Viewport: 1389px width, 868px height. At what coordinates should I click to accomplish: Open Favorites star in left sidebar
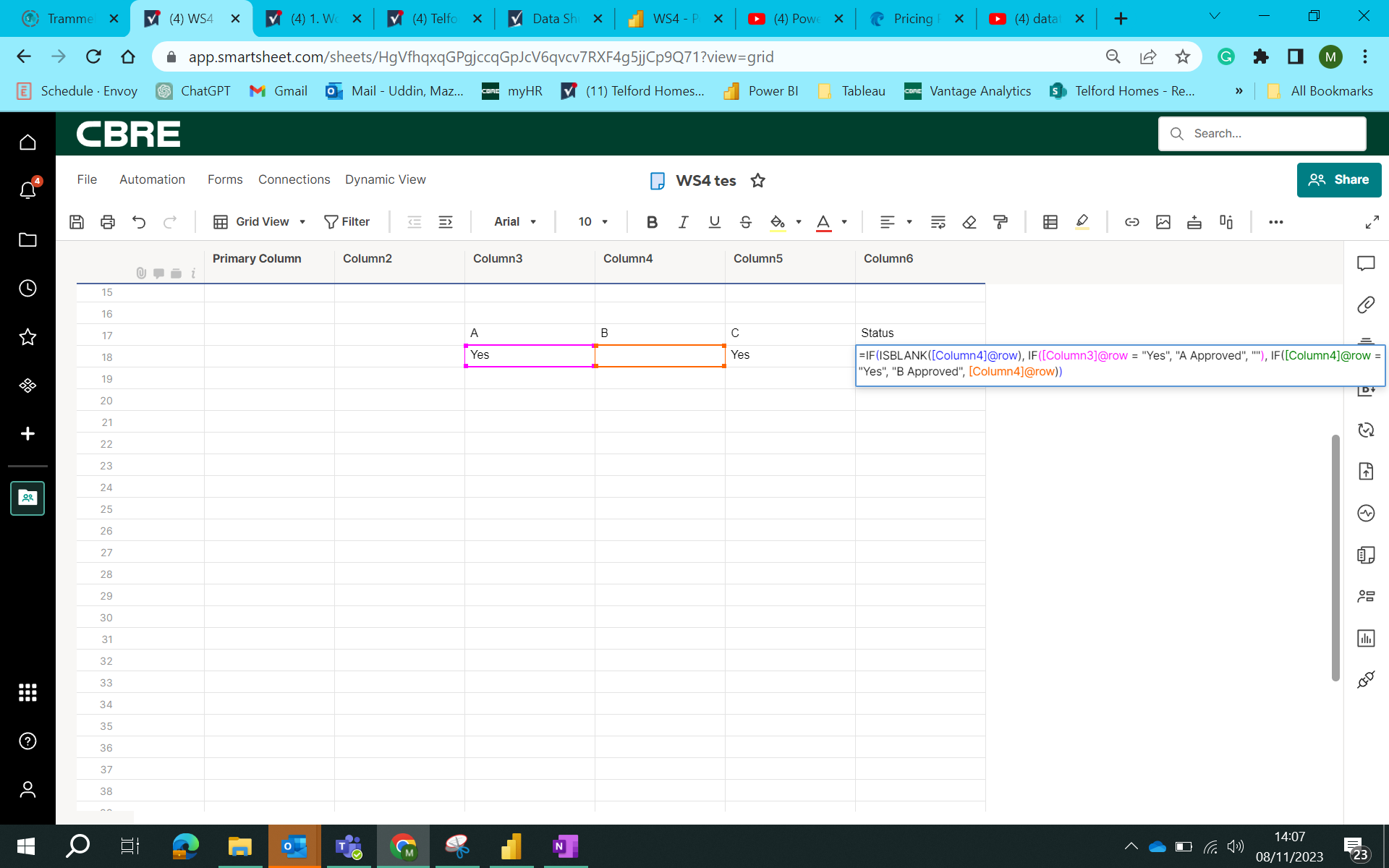(27, 336)
